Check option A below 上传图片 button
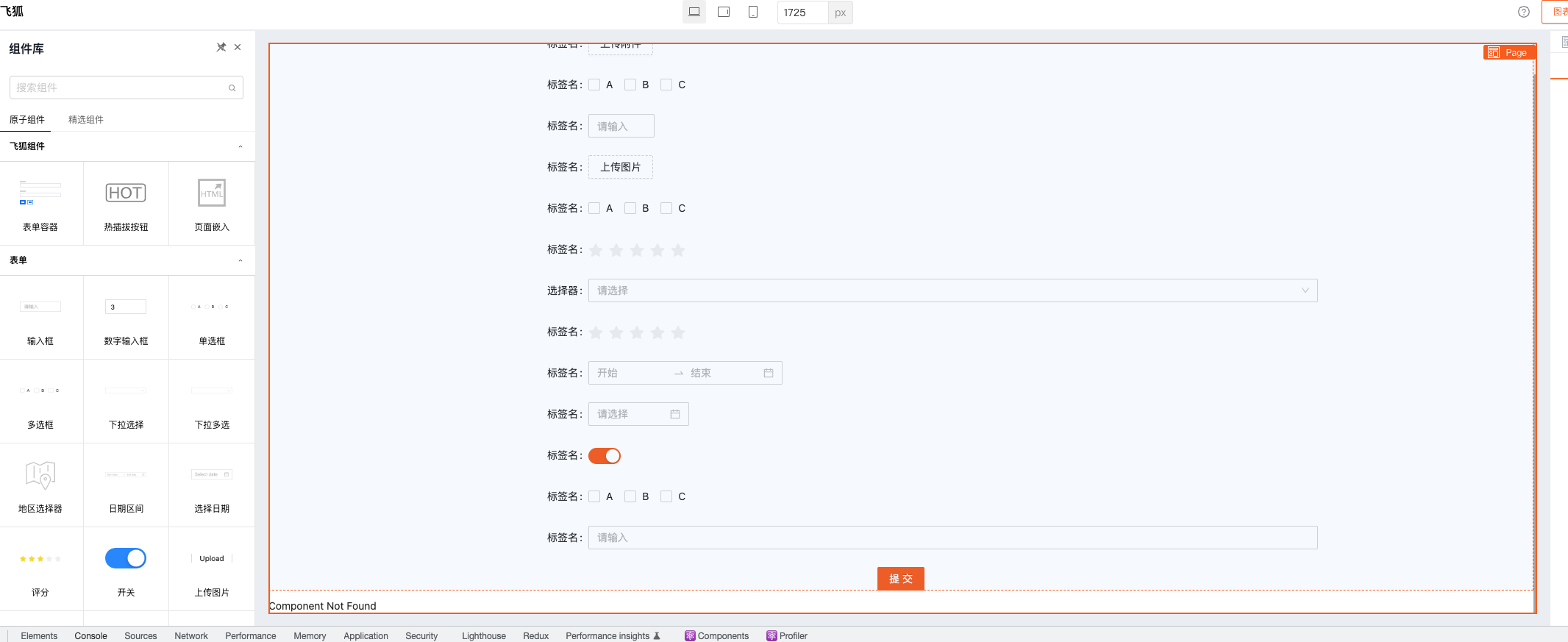Image resolution: width=1568 pixels, height=642 pixels. tap(594, 208)
